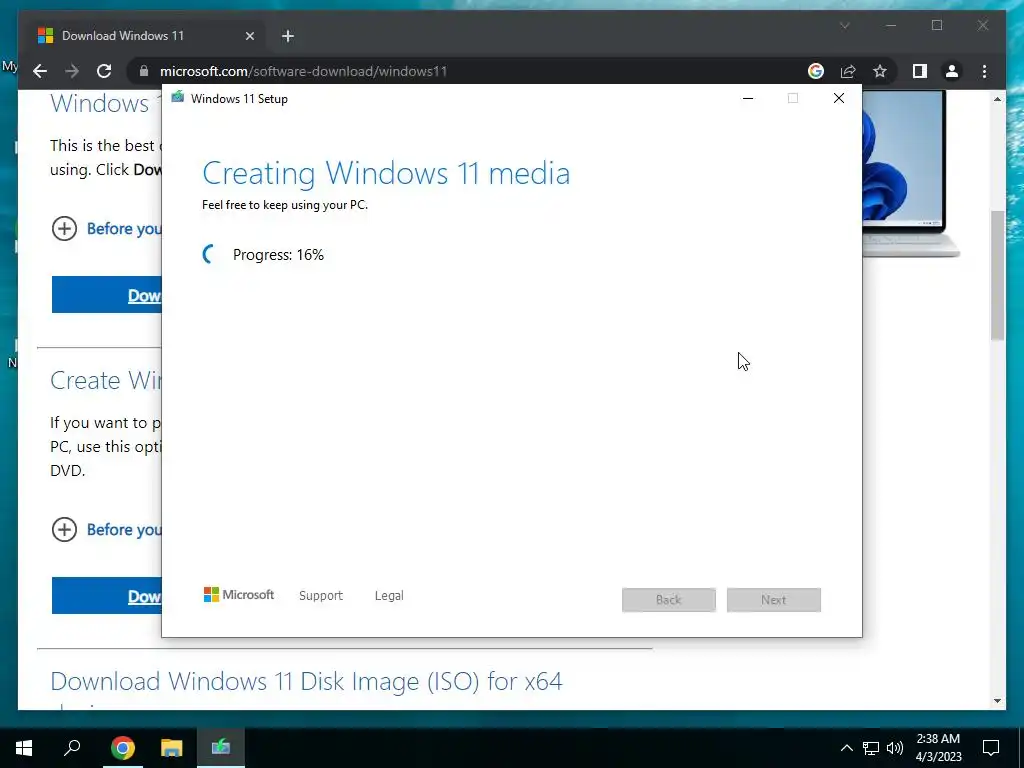Click lower blue Download button on webpage
Image resolution: width=1024 pixels, height=768 pixels.
tap(107, 596)
